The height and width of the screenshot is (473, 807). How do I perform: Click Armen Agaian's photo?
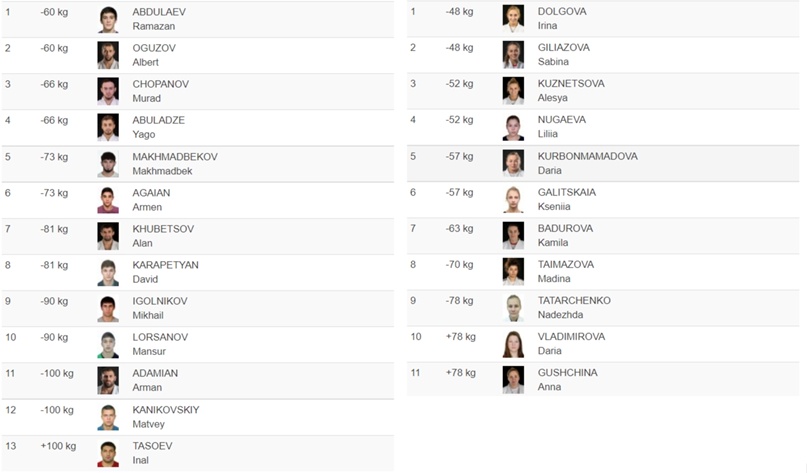tap(108, 199)
